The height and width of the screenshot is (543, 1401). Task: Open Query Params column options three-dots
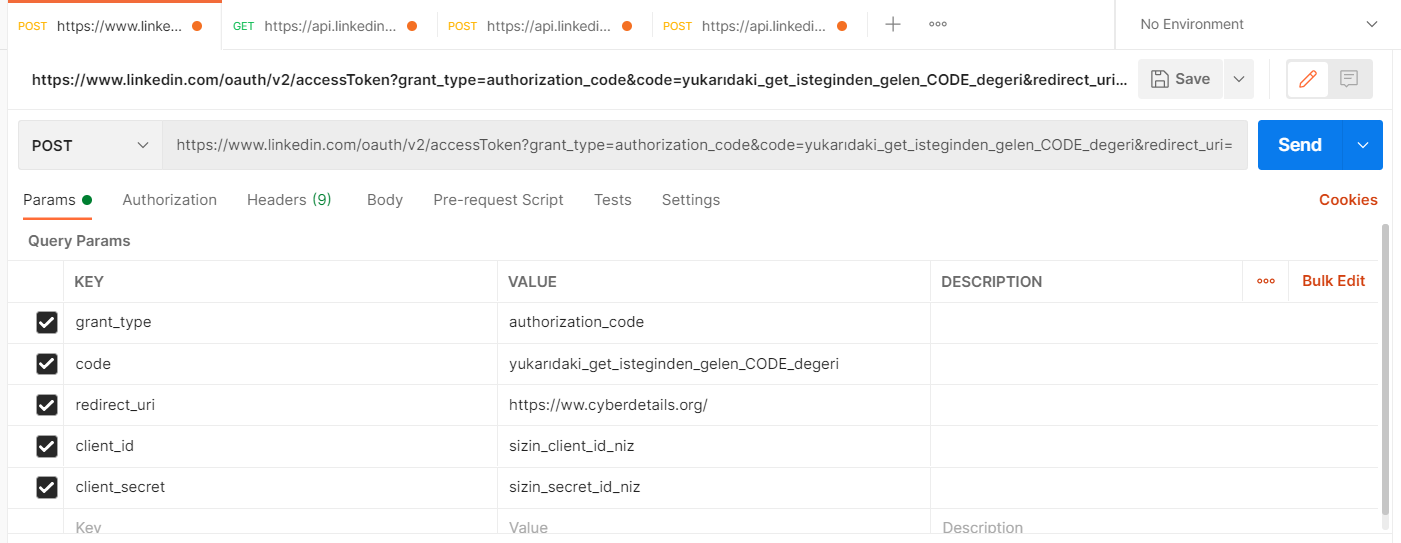[1266, 281]
